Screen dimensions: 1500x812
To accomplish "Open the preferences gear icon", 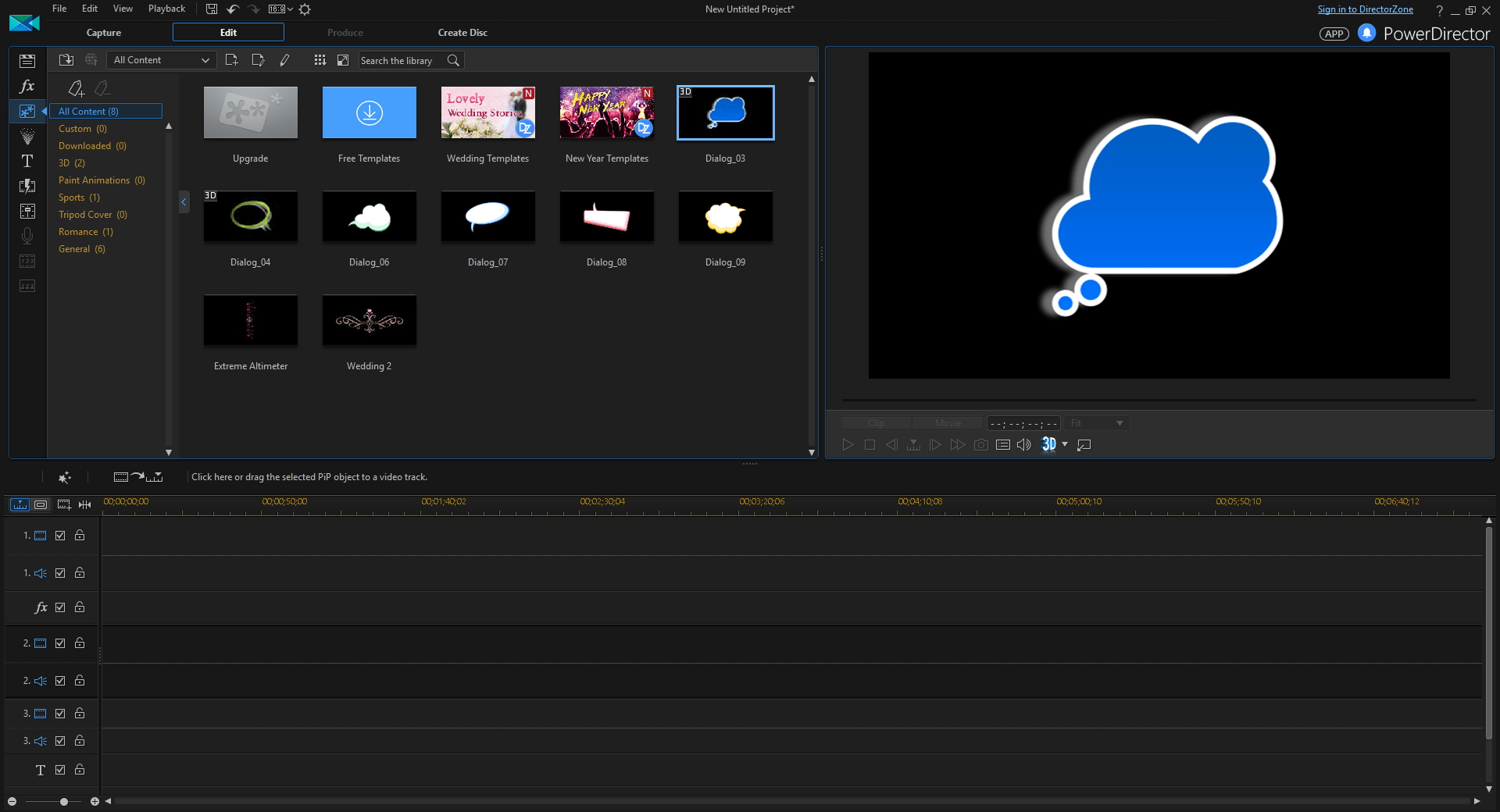I will tap(305, 9).
